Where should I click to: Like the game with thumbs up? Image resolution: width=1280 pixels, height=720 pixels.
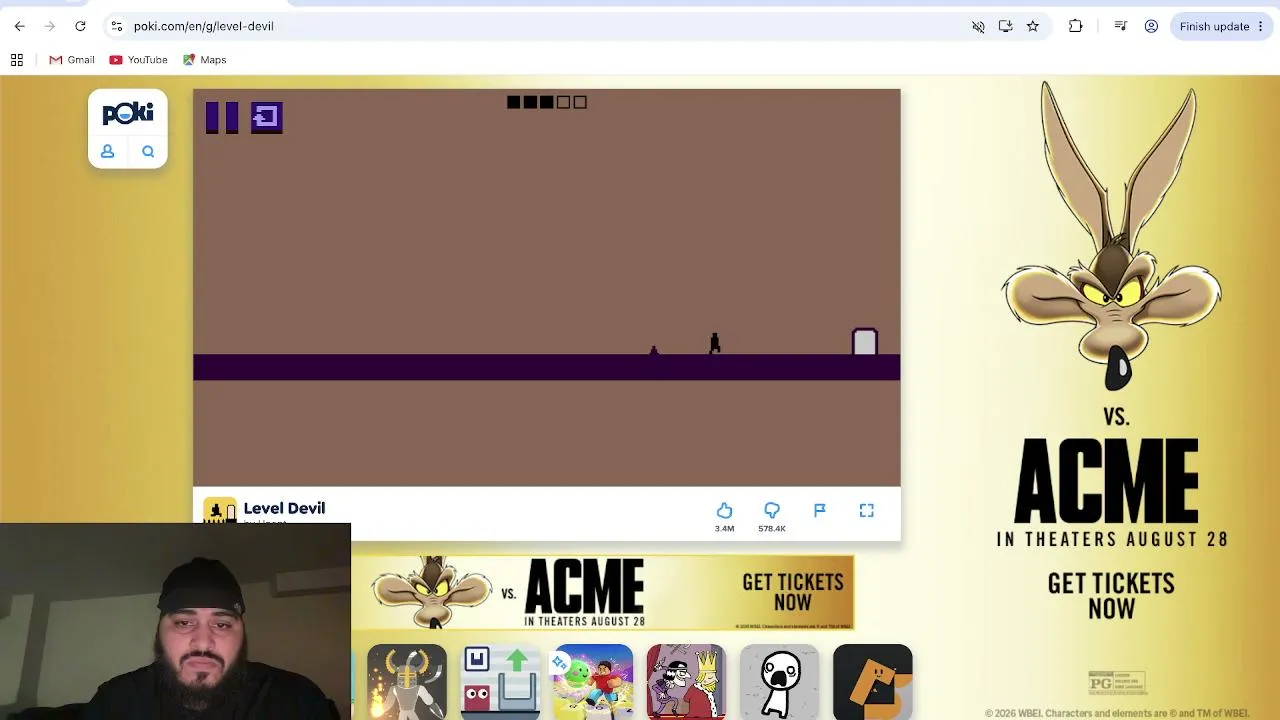[x=724, y=511]
